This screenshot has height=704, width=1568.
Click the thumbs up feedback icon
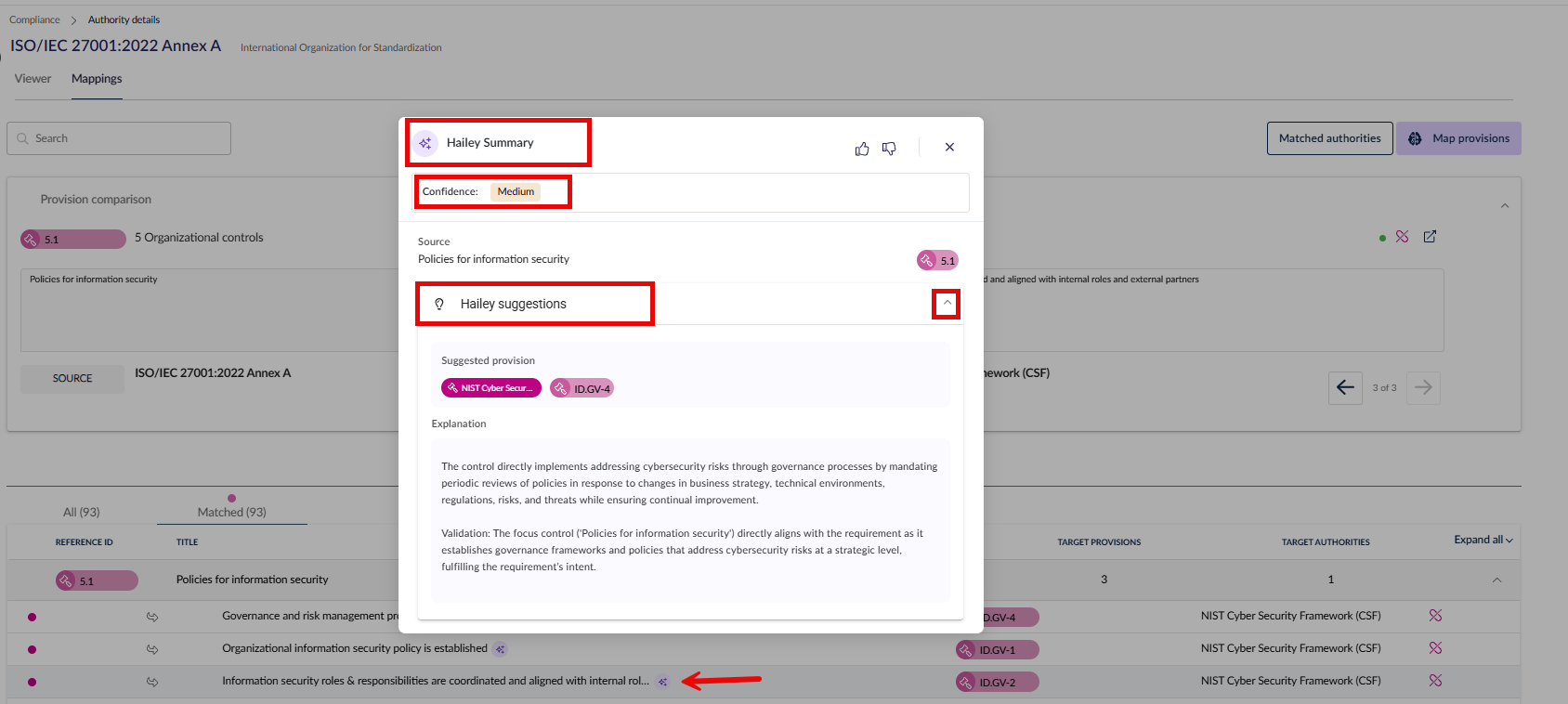point(862,149)
